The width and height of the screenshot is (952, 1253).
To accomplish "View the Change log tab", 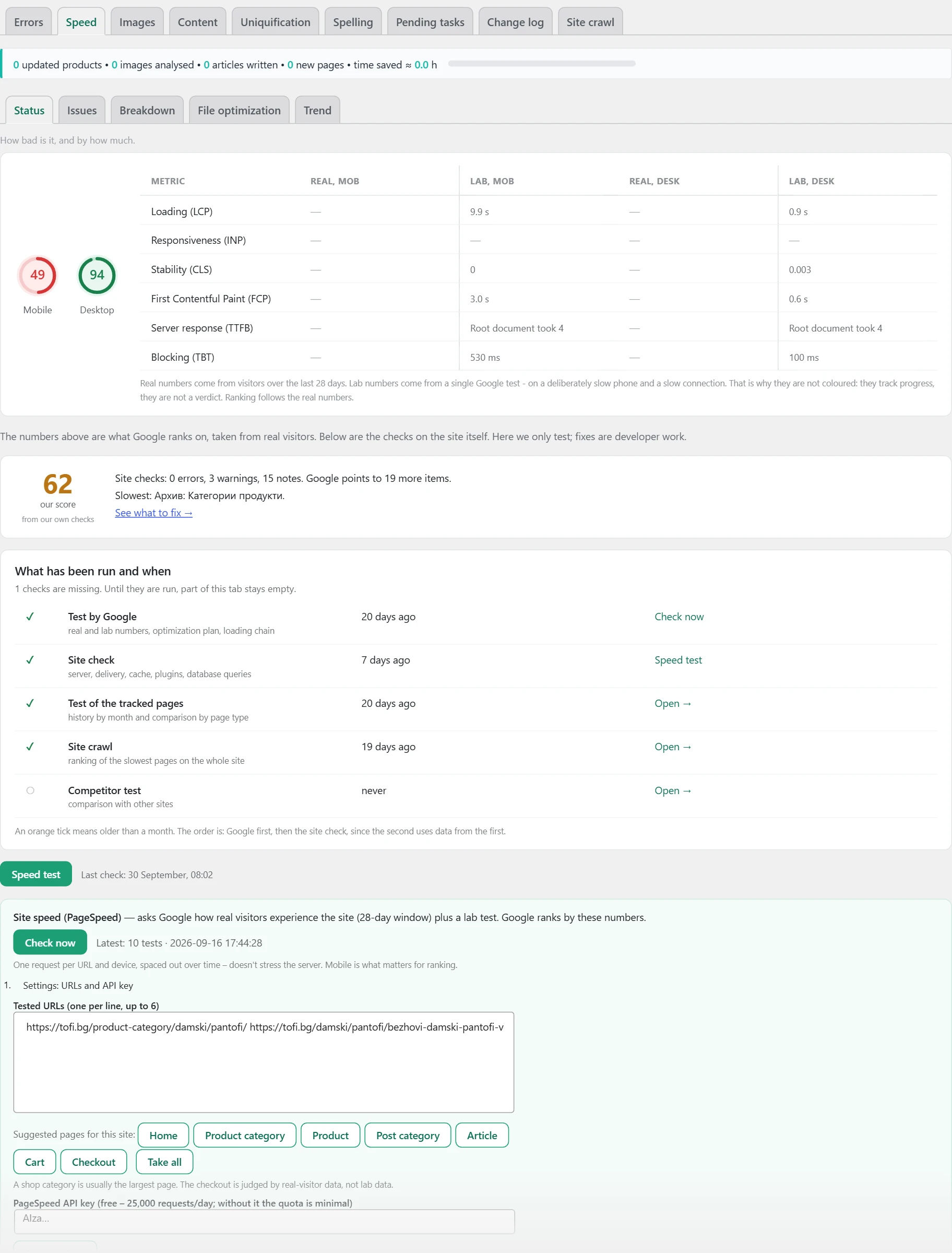I will tap(515, 22).
